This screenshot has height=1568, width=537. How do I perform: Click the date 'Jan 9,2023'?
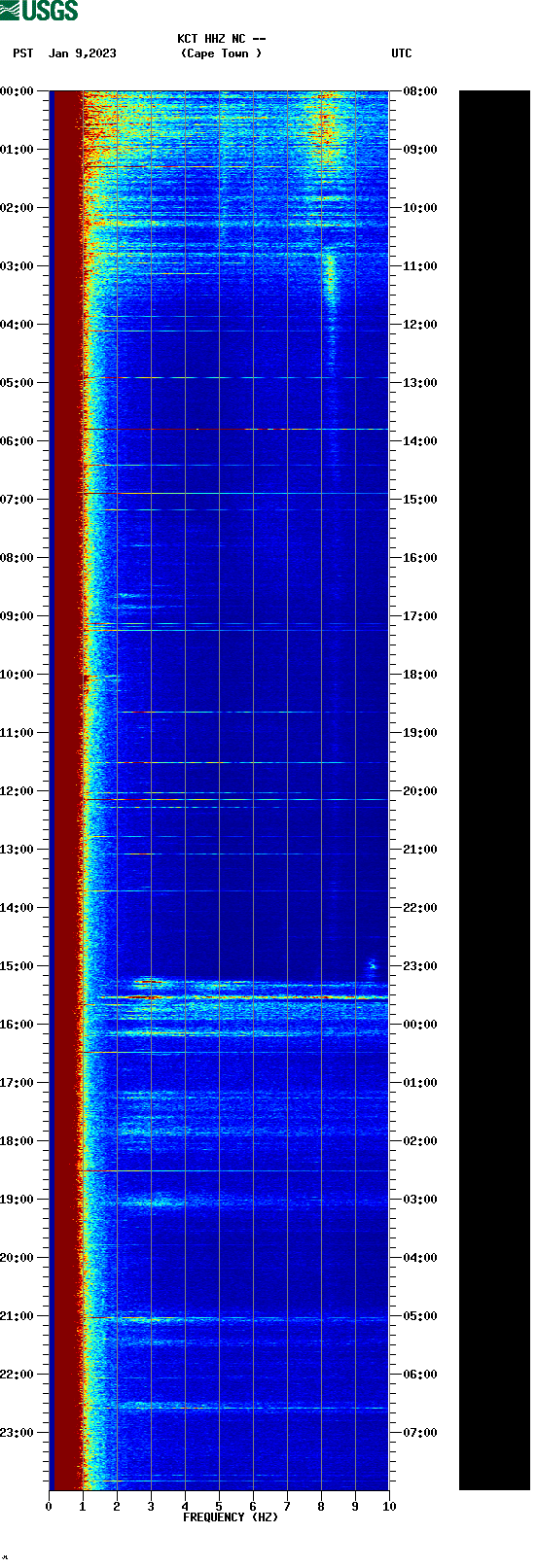tap(83, 53)
